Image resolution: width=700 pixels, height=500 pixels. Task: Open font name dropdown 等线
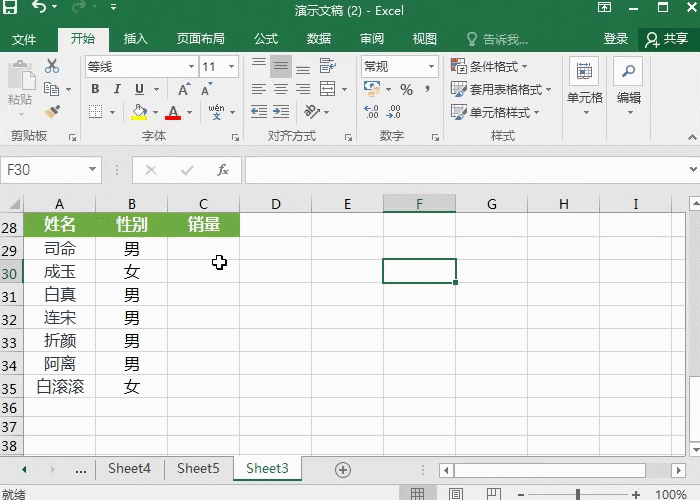[x=191, y=67]
